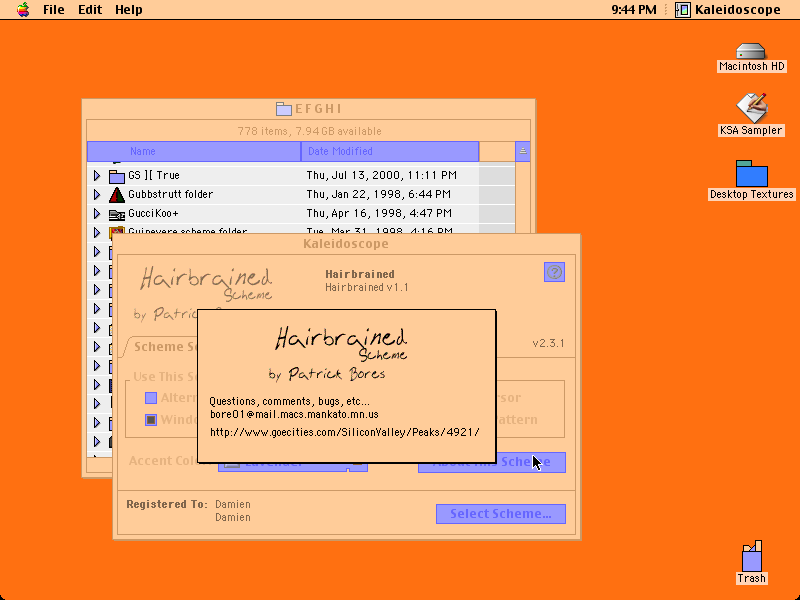Open the Apple menu
The width and height of the screenshot is (800, 600).
(x=23, y=9)
